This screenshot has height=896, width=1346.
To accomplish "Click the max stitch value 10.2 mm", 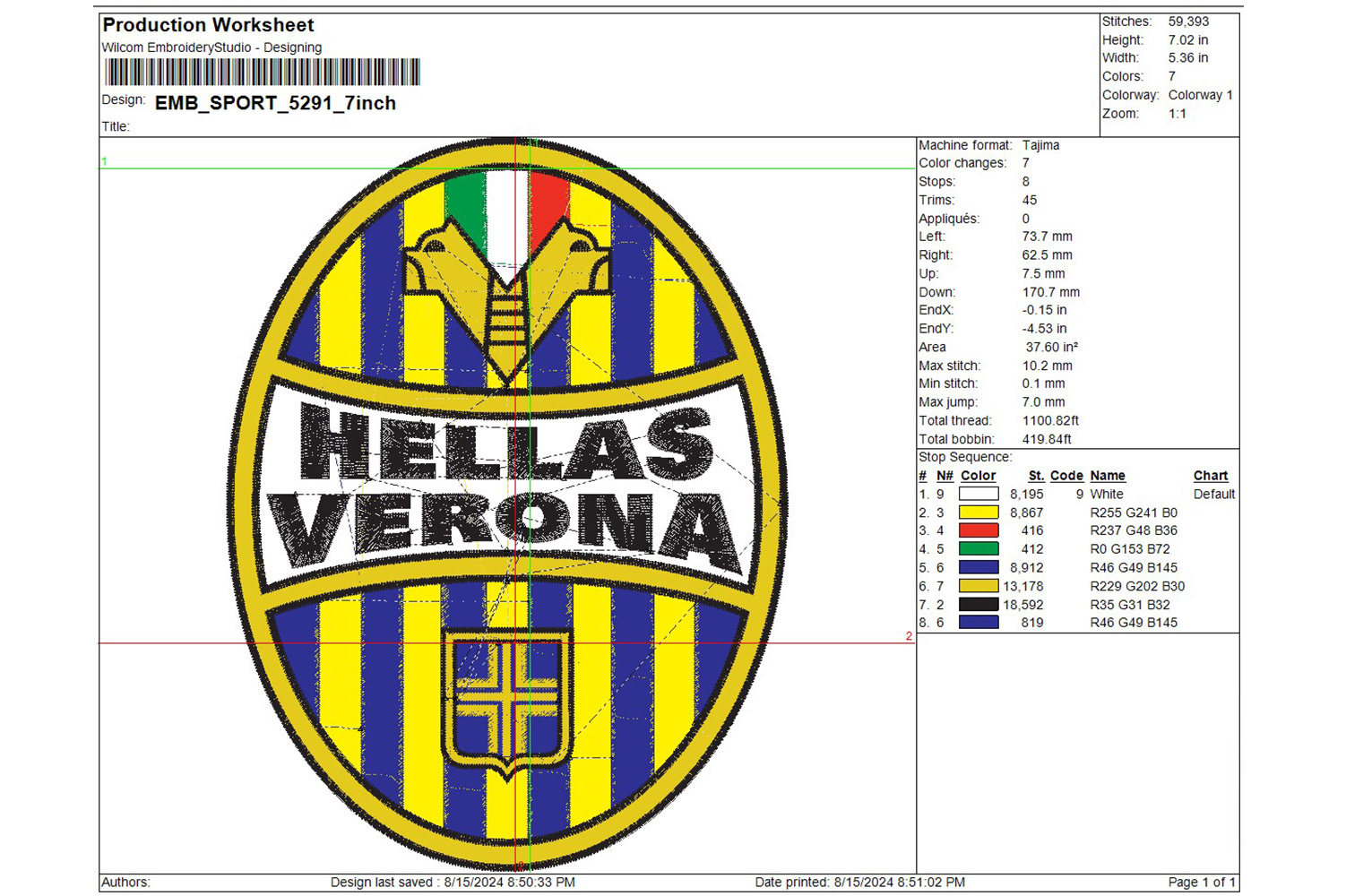I will [x=1047, y=366].
